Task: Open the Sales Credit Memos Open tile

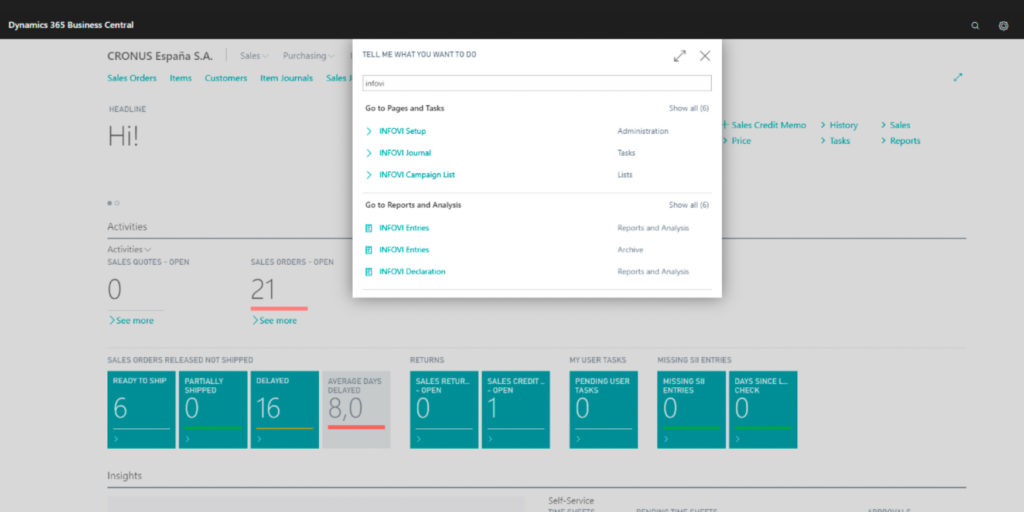Action: click(516, 409)
